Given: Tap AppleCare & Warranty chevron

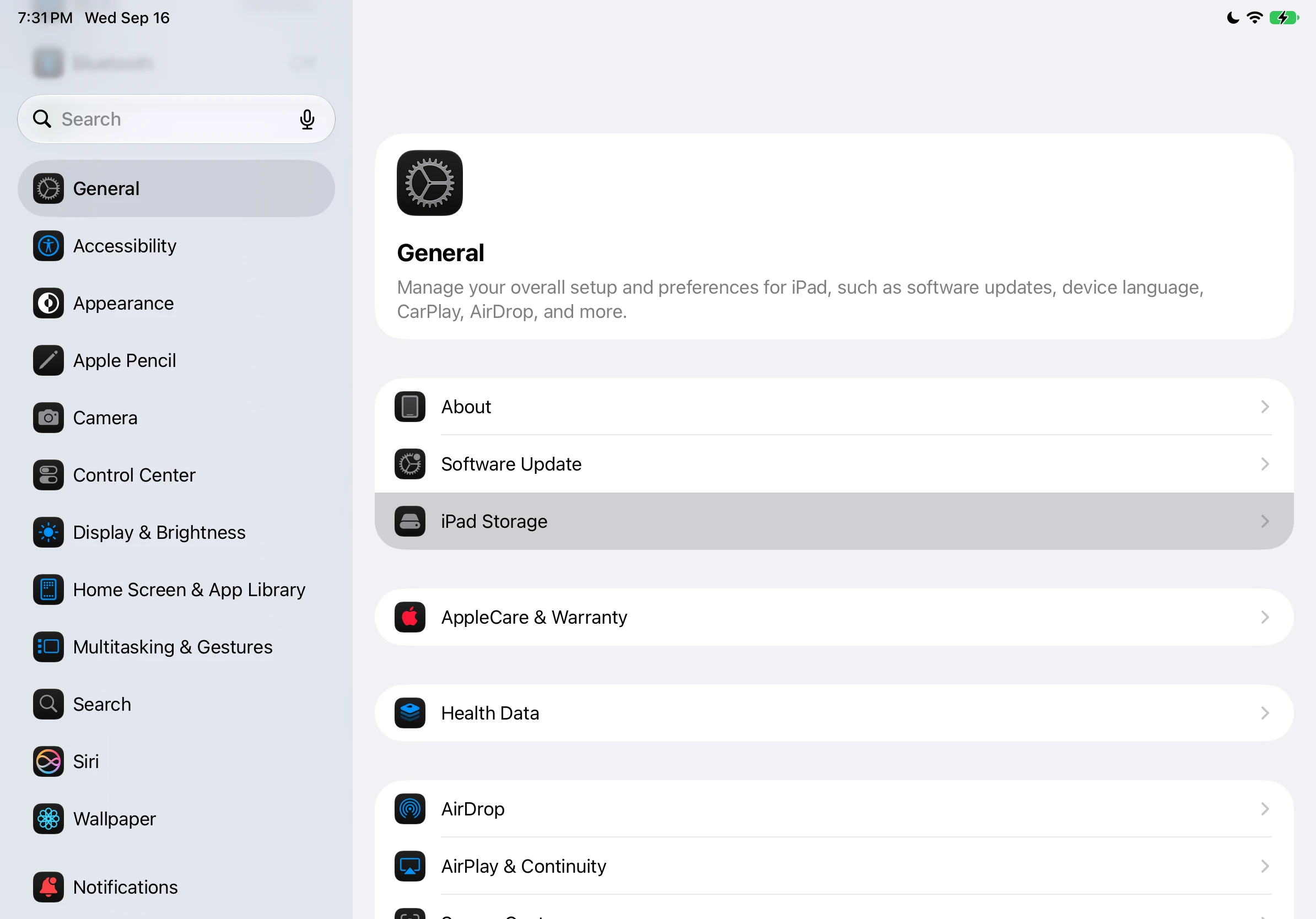Looking at the screenshot, I should pos(1265,617).
